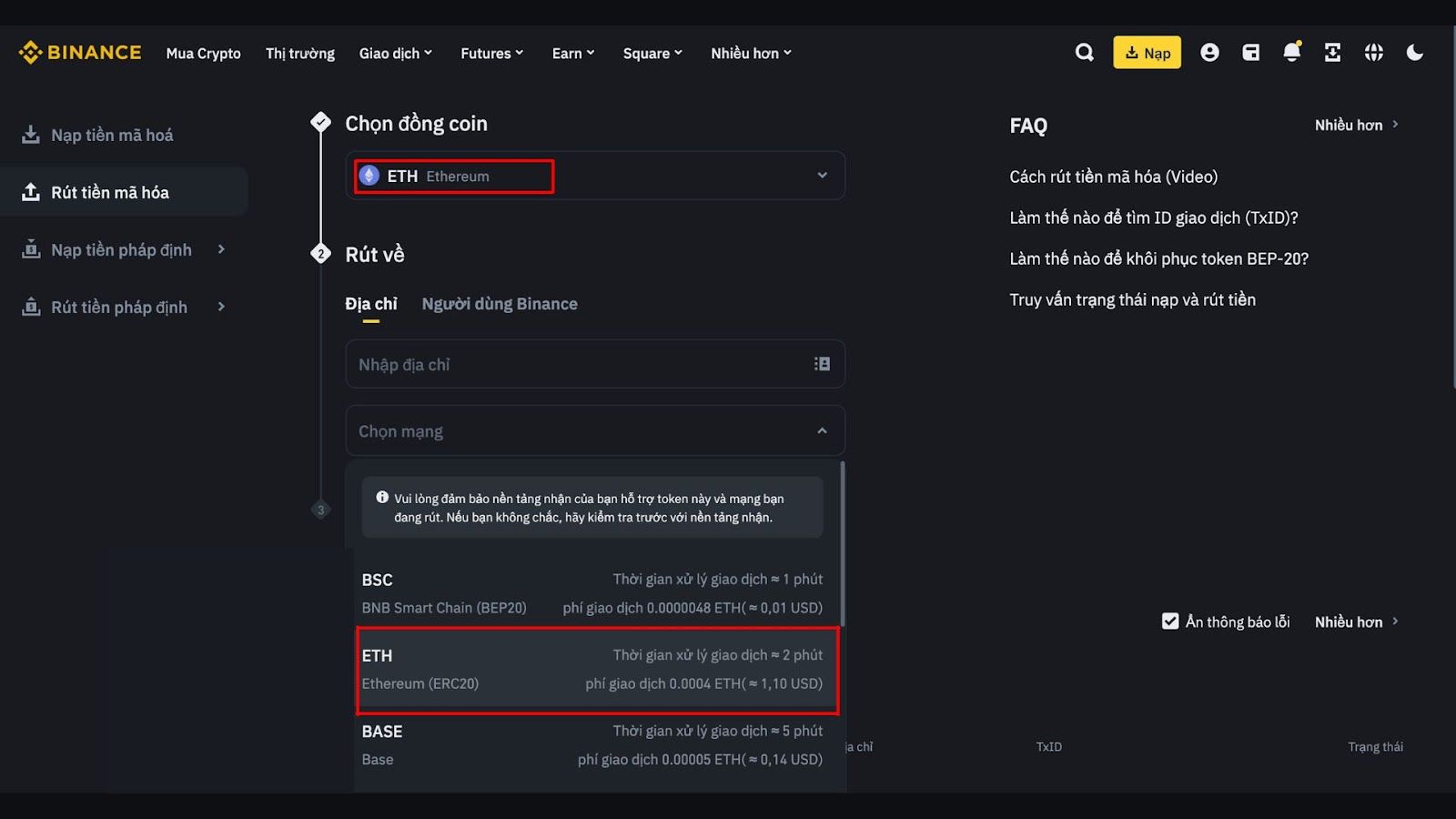Screen dimensions: 1456x819
Task: Click the Nhập địa chỉ input field
Action: tap(595, 364)
